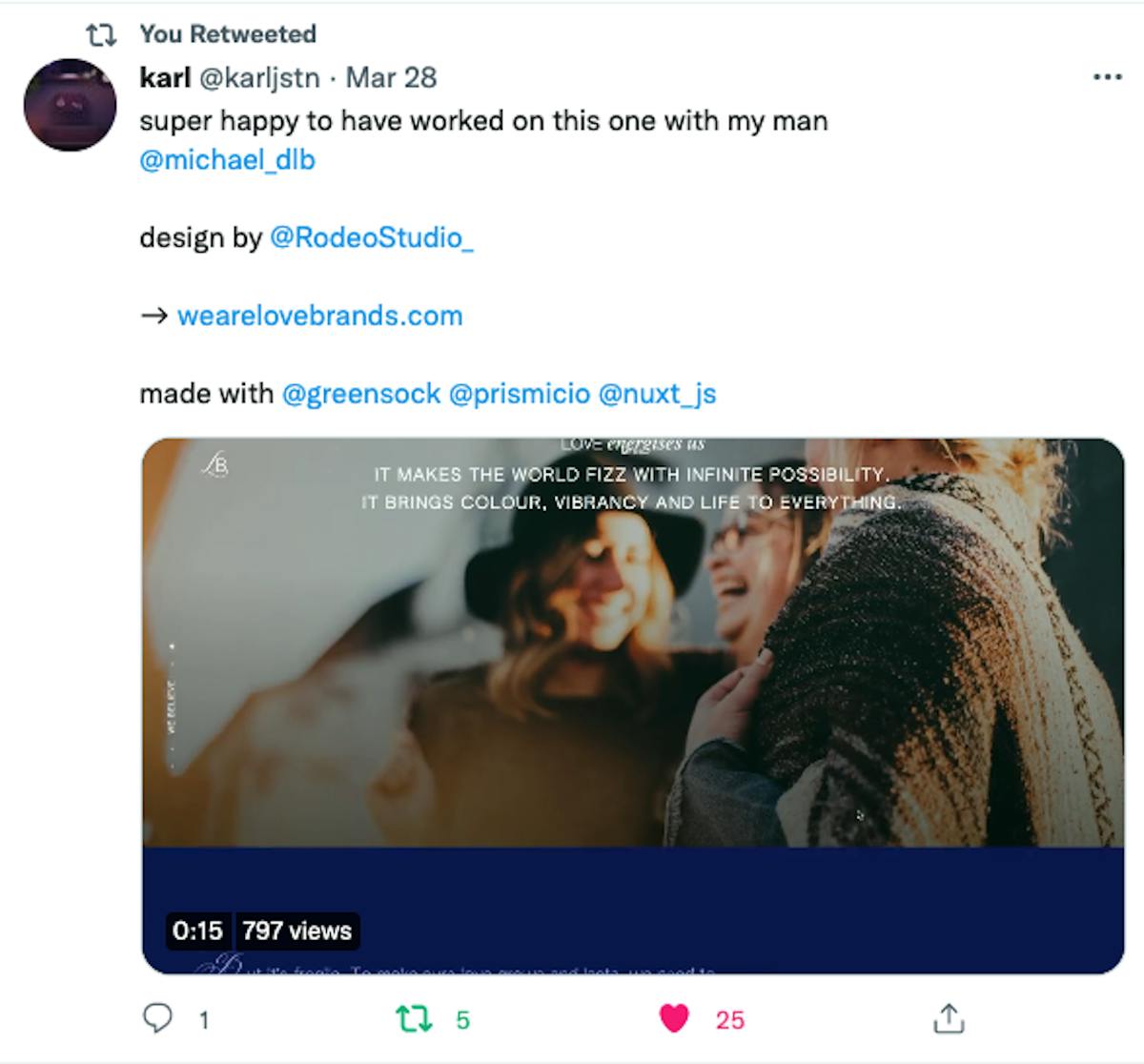Viewport: 1144px width, 1064px height.
Task: Open the @prismicio mention
Action: (x=519, y=394)
